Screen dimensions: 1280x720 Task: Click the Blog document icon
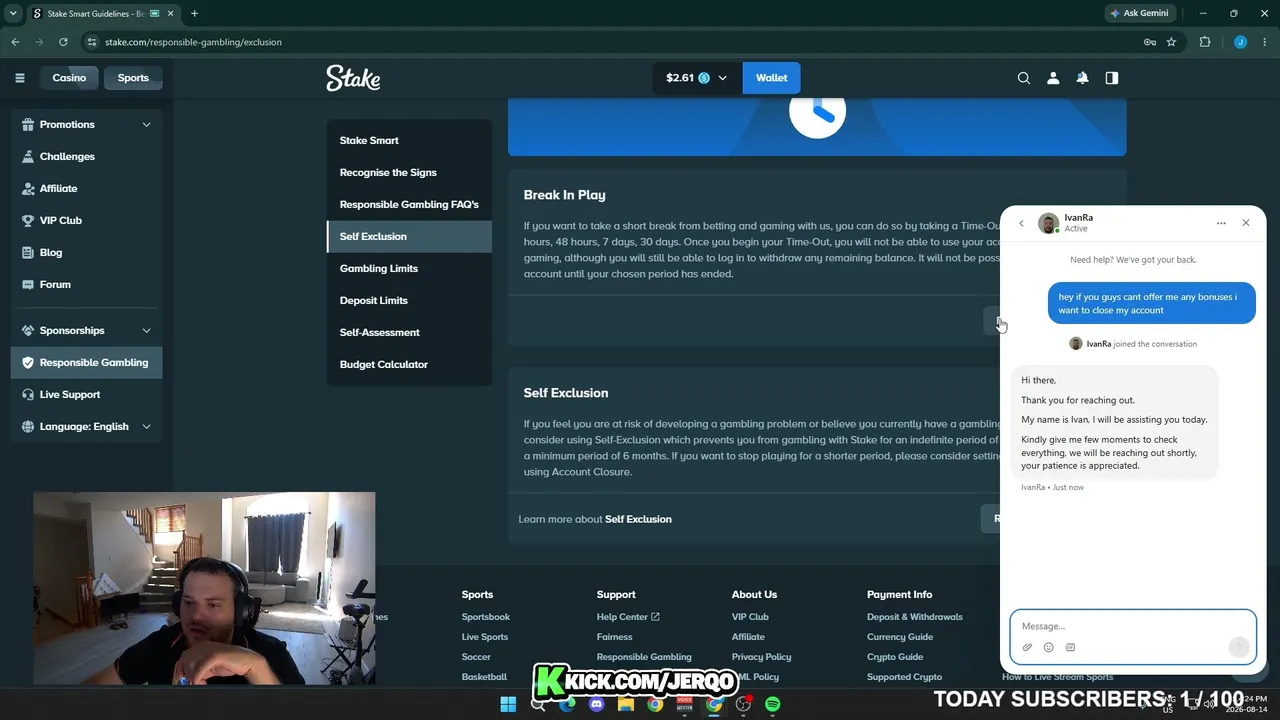[x=27, y=252]
